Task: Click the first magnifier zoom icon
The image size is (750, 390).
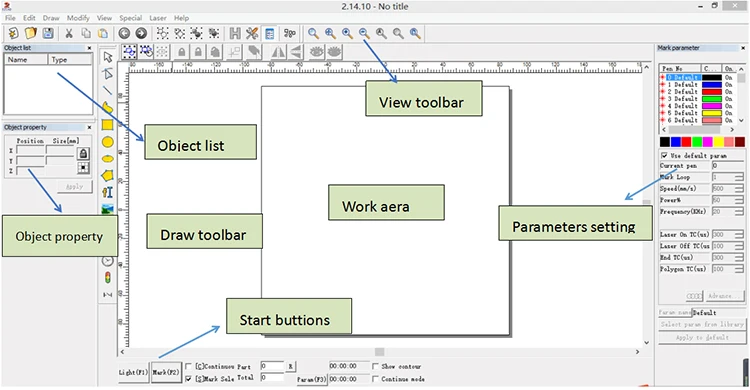Action: 313,33
